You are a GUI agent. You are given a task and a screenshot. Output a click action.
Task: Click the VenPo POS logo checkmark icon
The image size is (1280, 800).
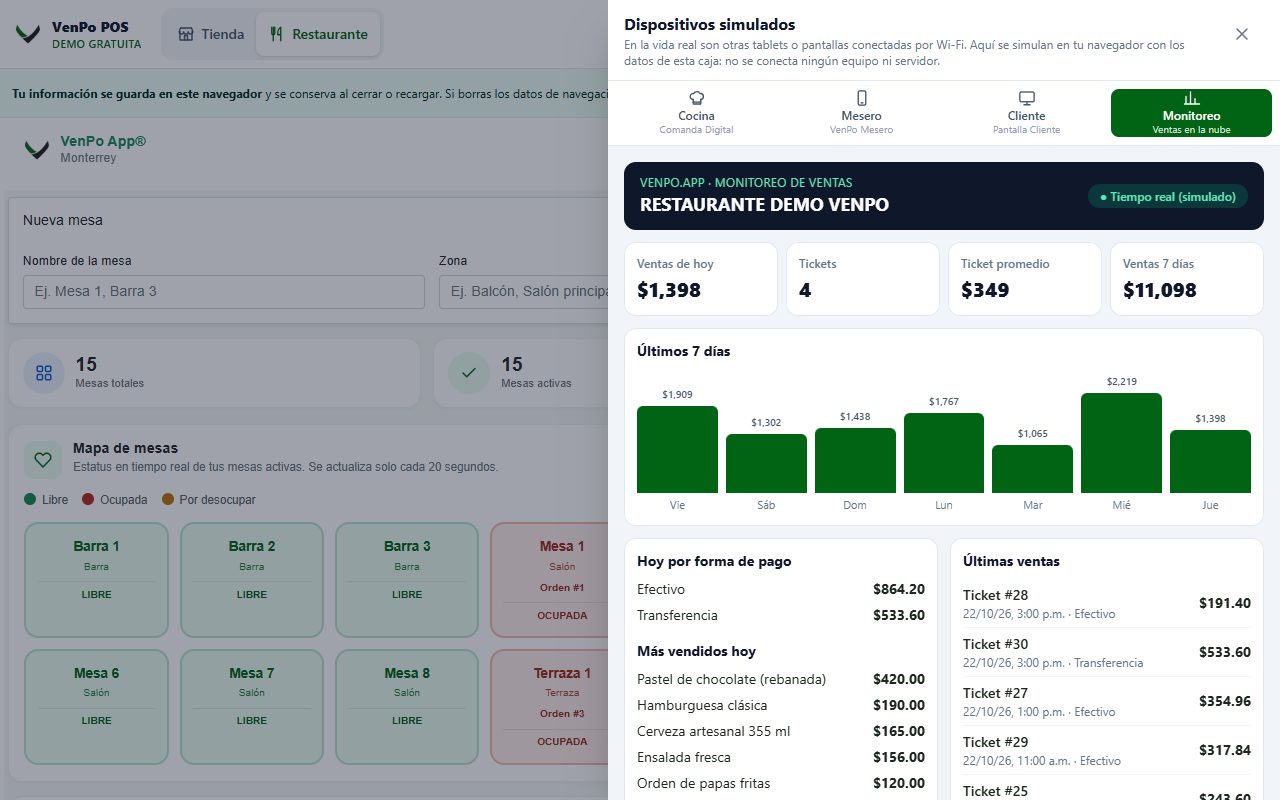[x=29, y=34]
